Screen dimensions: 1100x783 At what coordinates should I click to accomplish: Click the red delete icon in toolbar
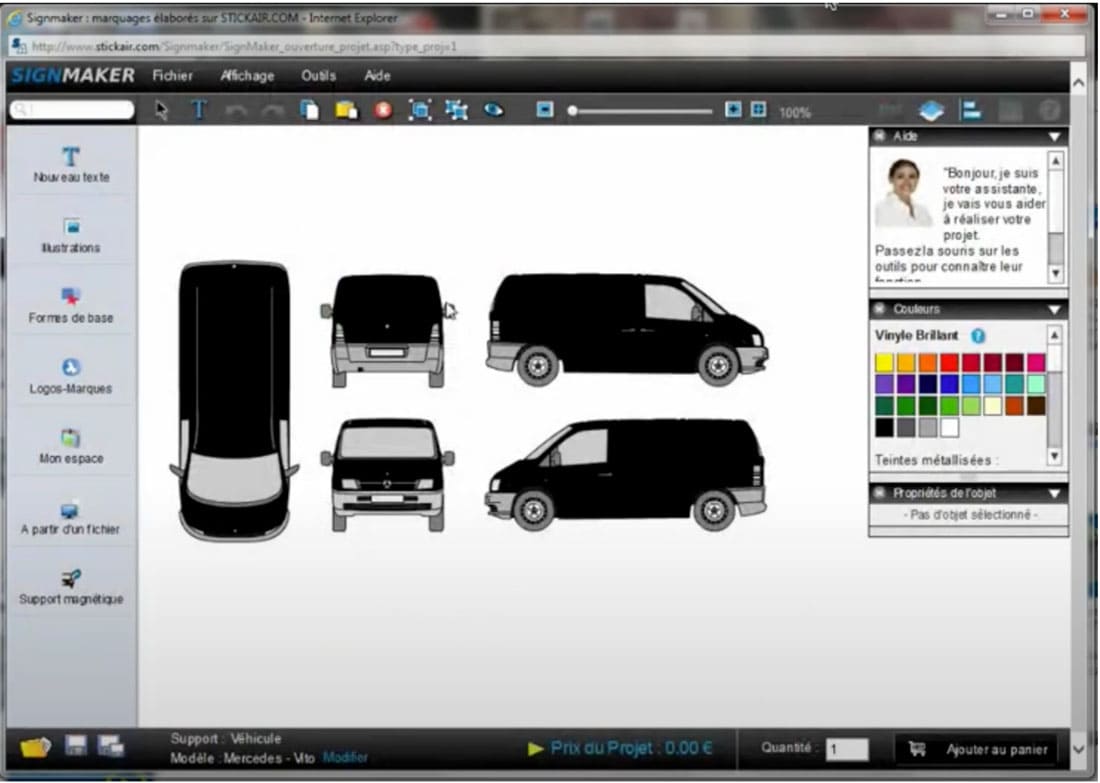click(x=383, y=111)
